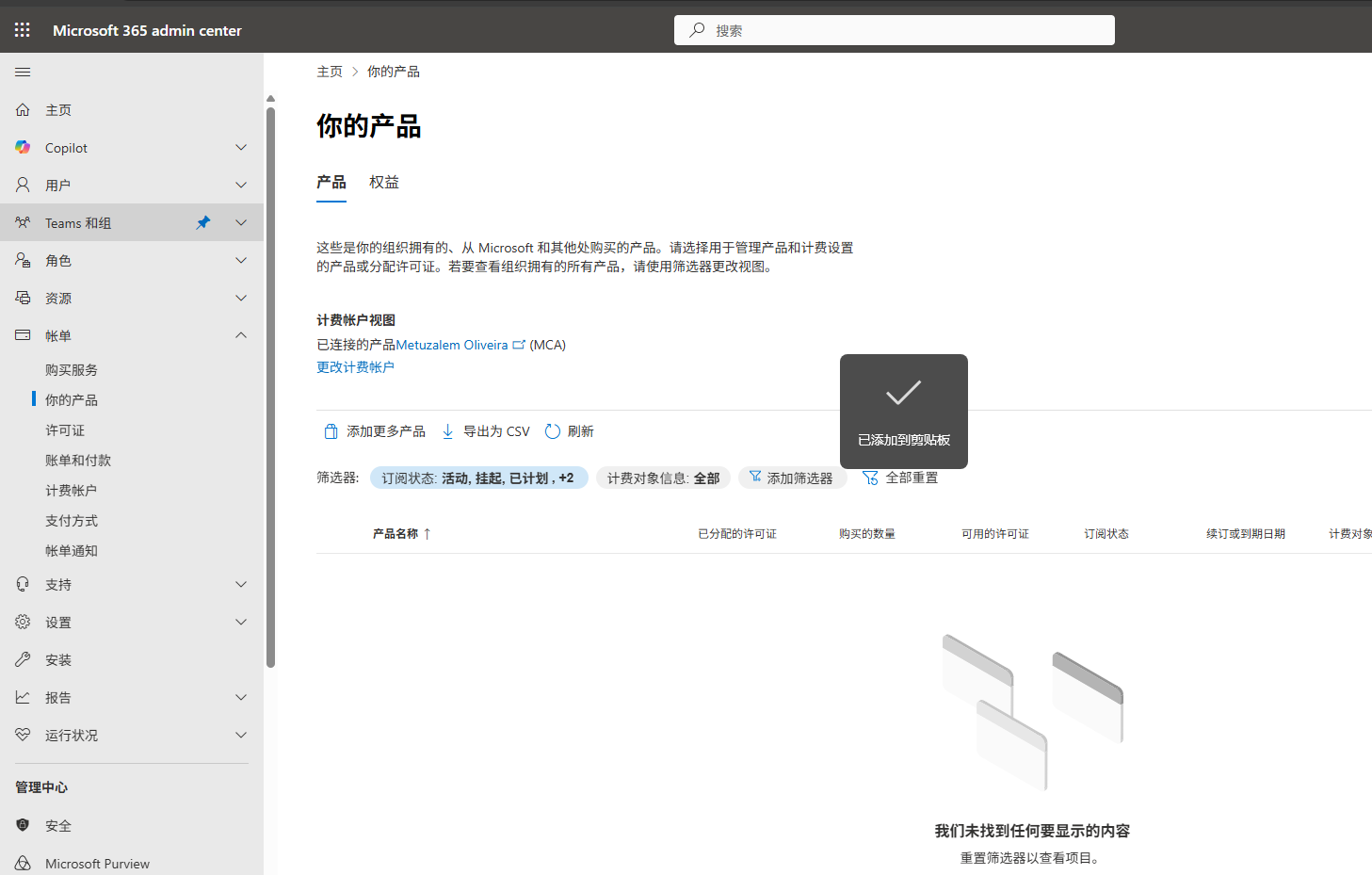
Task: Select 你的产品 in the billing menu
Action: (x=72, y=400)
